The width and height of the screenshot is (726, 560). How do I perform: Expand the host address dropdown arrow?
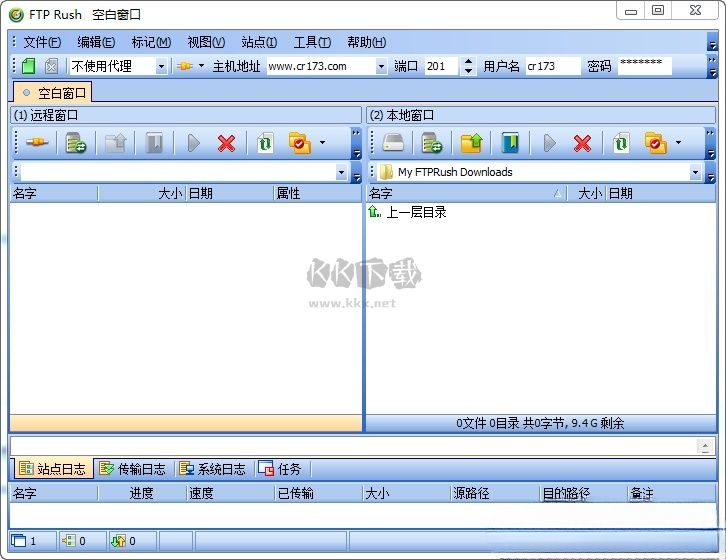(x=381, y=67)
